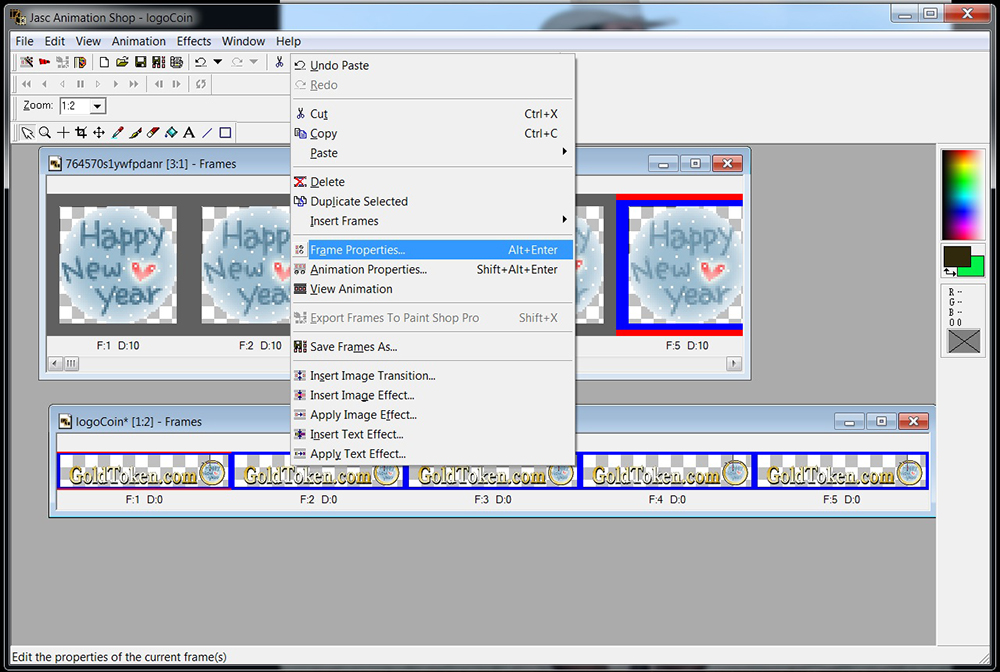1000x672 pixels.
Task: Select the Mover tool
Action: click(x=99, y=132)
